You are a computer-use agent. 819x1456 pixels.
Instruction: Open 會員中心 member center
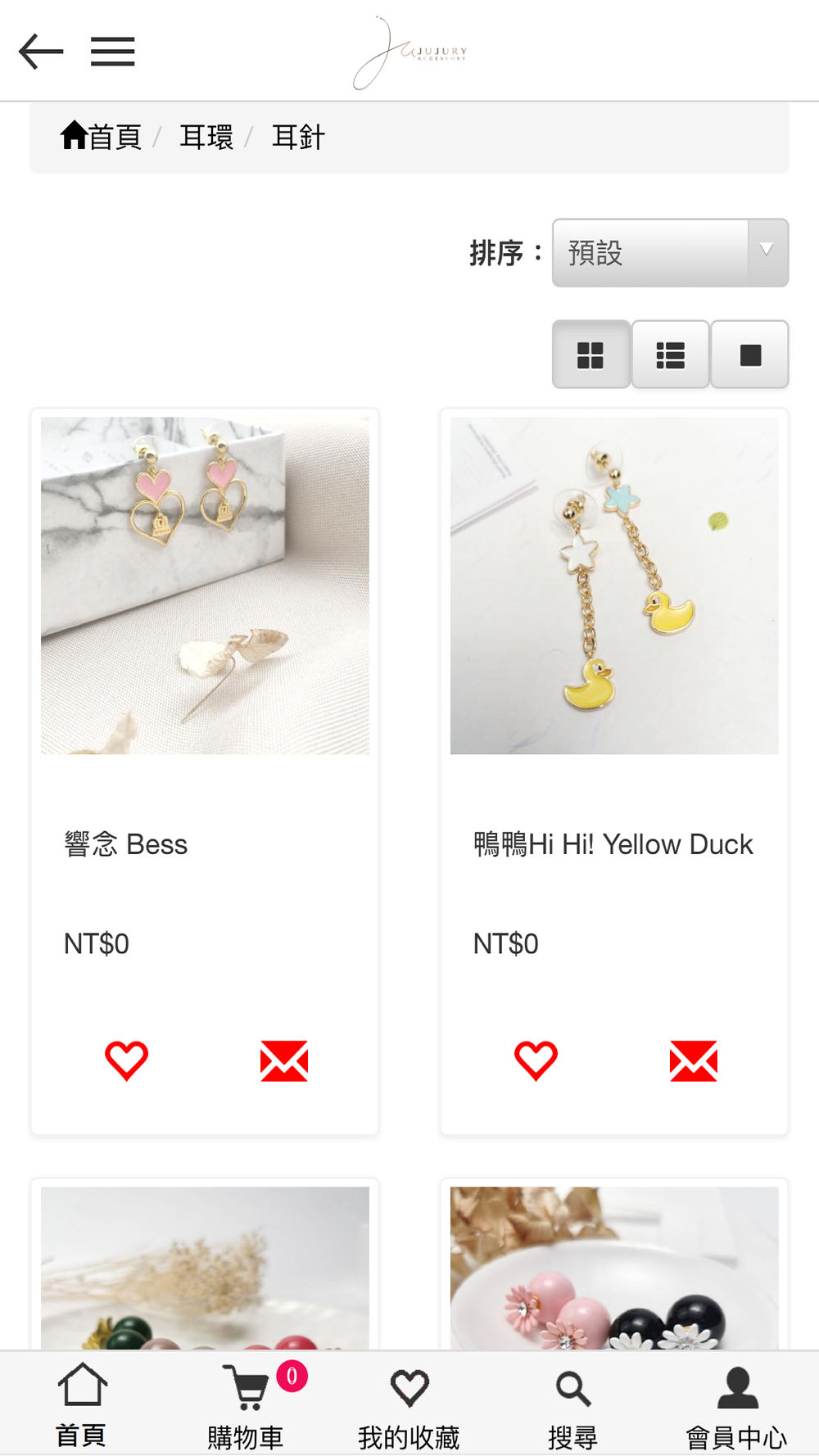point(737,1405)
